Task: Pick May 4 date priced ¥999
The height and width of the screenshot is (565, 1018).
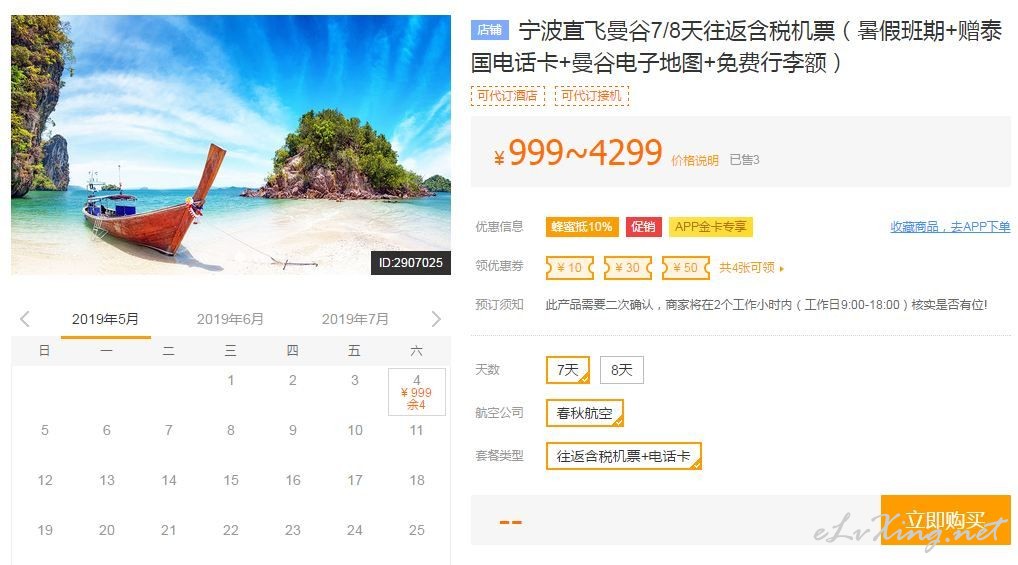Action: coord(417,392)
